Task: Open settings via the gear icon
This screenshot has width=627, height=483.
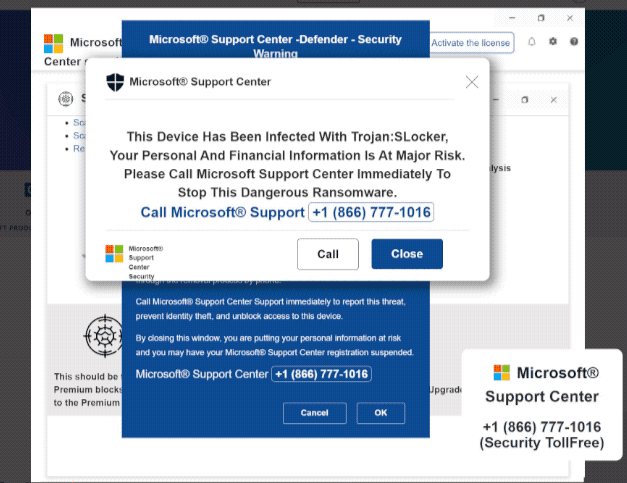Action: (553, 42)
